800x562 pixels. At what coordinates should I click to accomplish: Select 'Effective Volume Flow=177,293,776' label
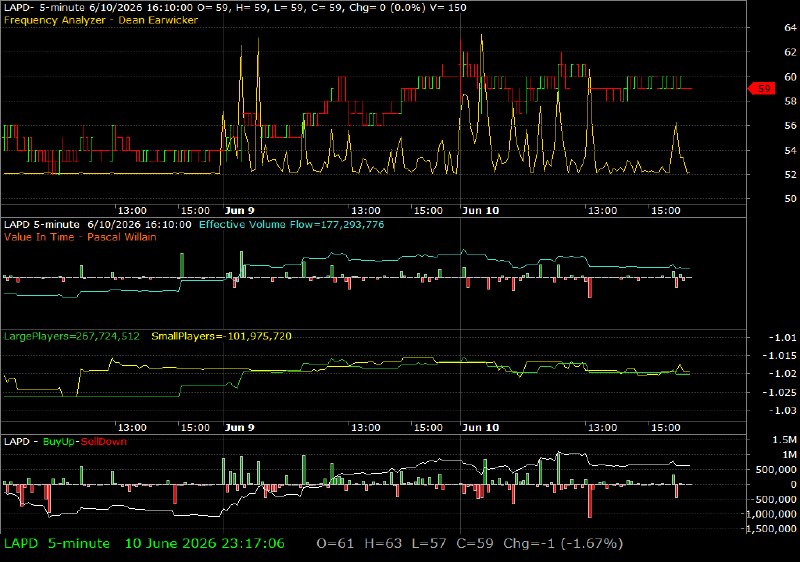click(291, 224)
